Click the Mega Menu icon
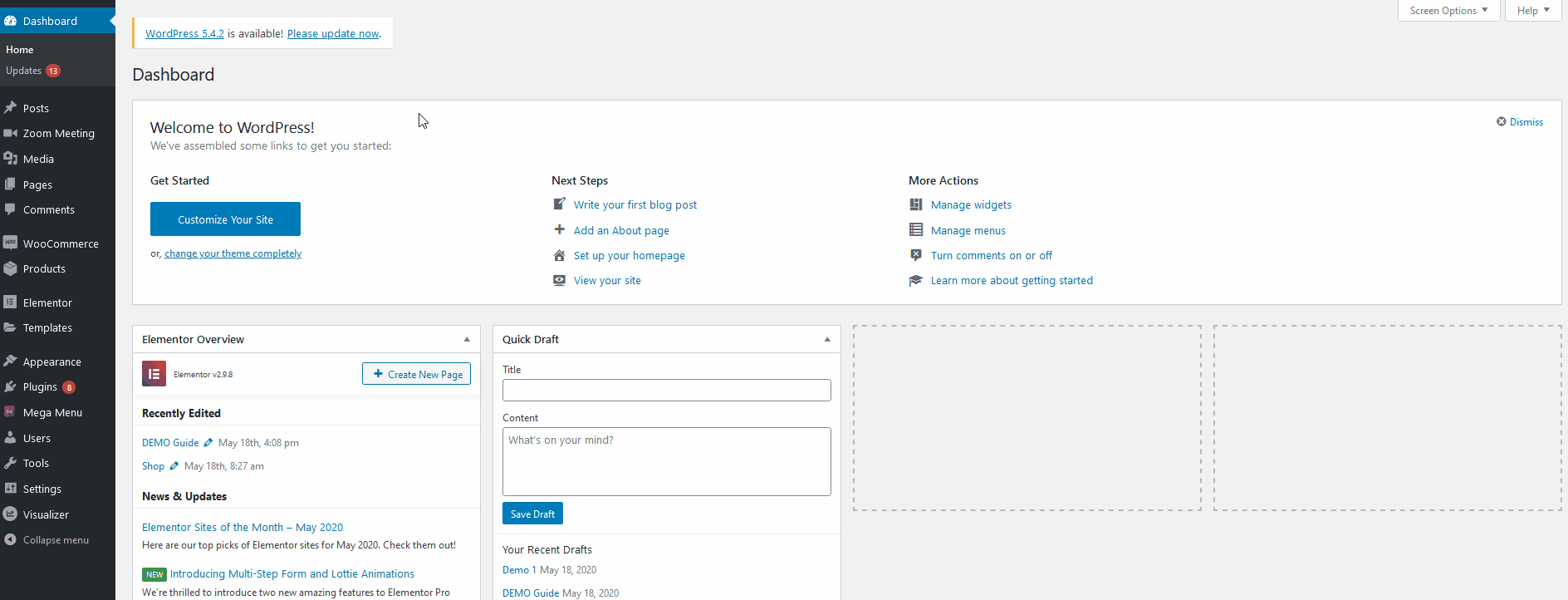The width and height of the screenshot is (1568, 600). [10, 412]
